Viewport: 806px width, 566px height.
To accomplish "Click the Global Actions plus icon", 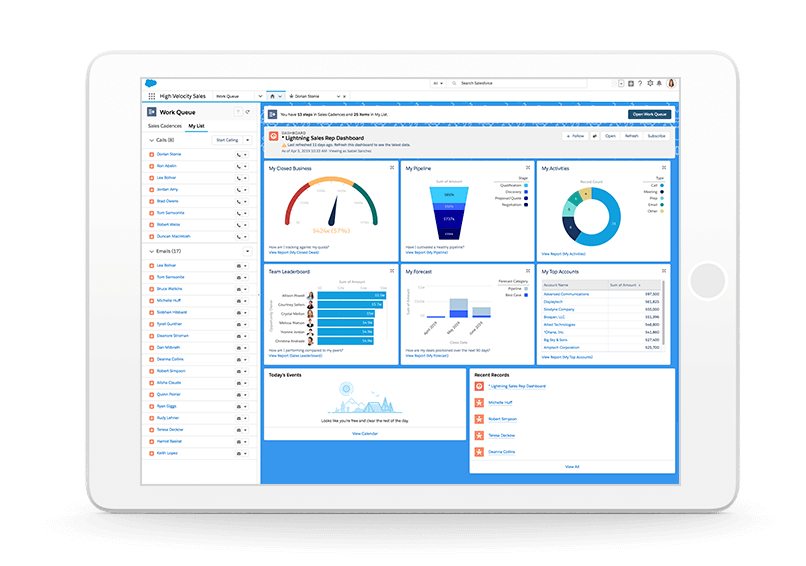I will click(631, 83).
